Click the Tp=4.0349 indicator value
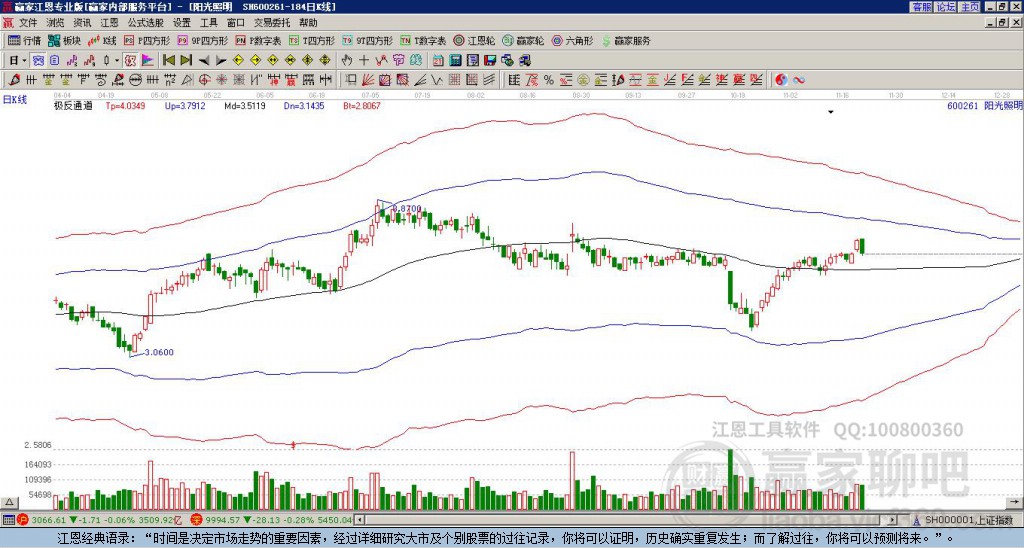 [x=125, y=105]
